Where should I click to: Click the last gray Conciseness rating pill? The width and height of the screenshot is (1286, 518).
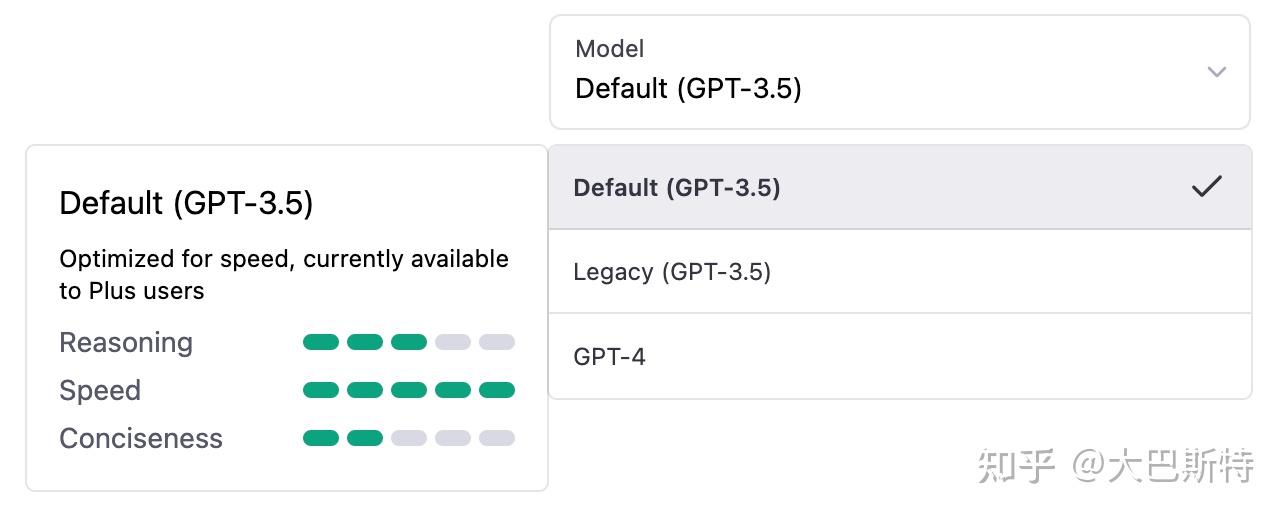[497, 438]
